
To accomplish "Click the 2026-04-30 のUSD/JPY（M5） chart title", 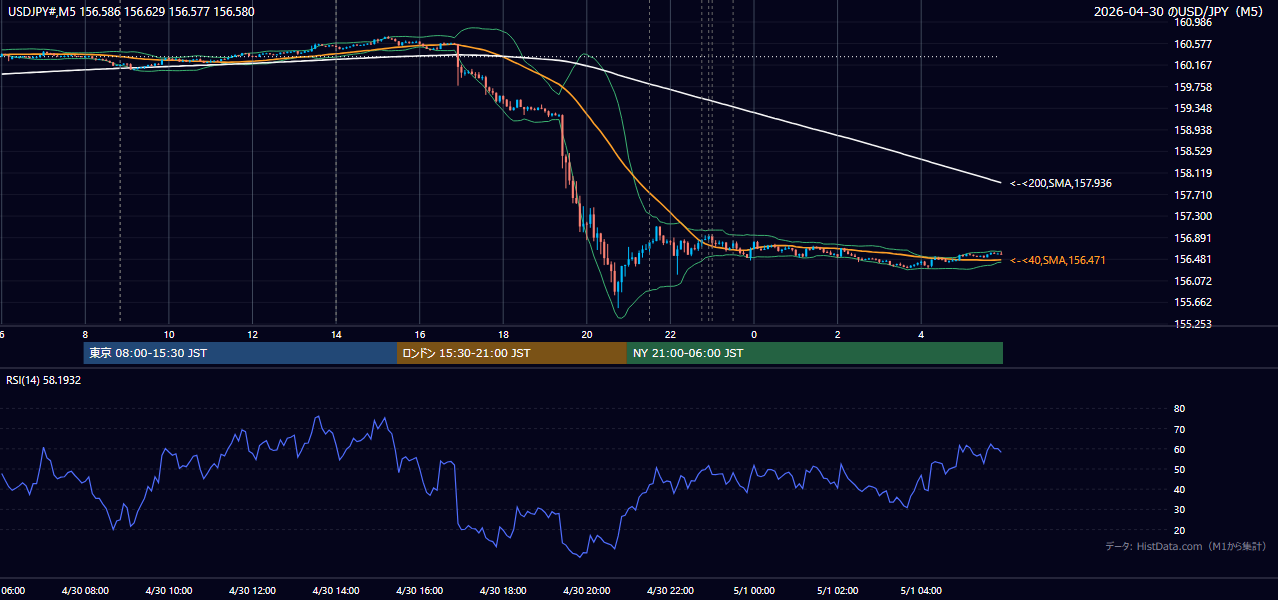I will coord(1181,12).
